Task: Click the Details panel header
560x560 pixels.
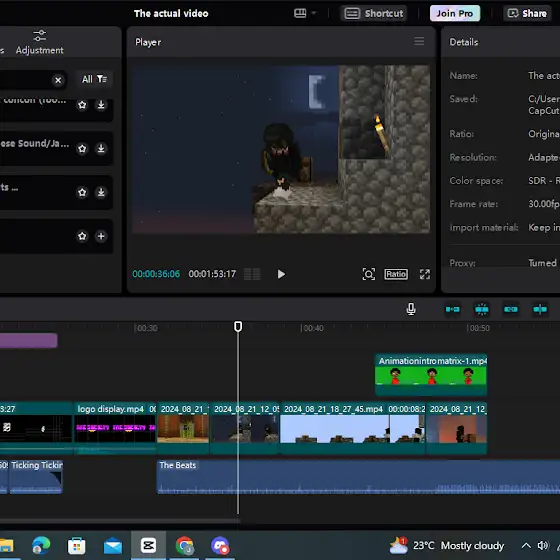Action: (x=464, y=42)
